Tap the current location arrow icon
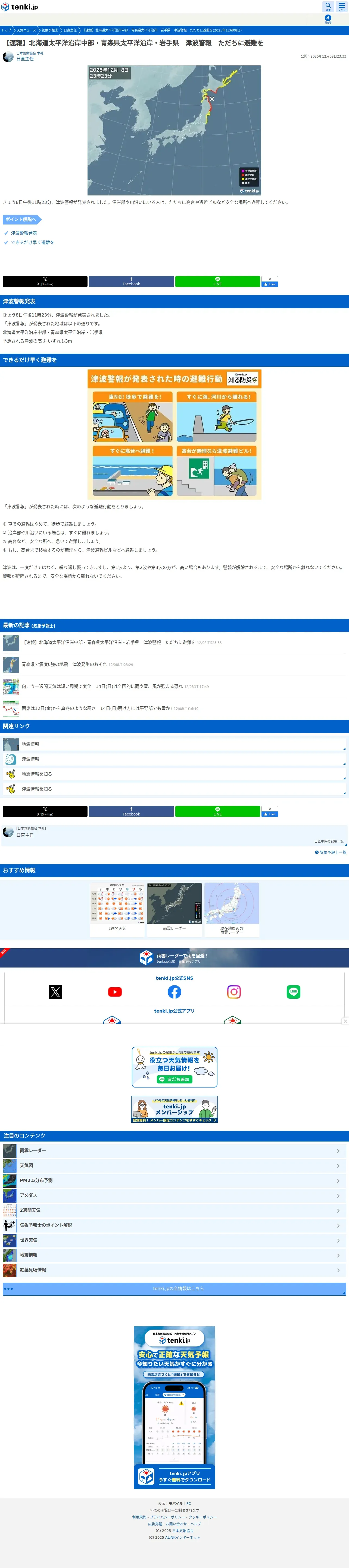Screen dimensions: 349x1568 328,19
